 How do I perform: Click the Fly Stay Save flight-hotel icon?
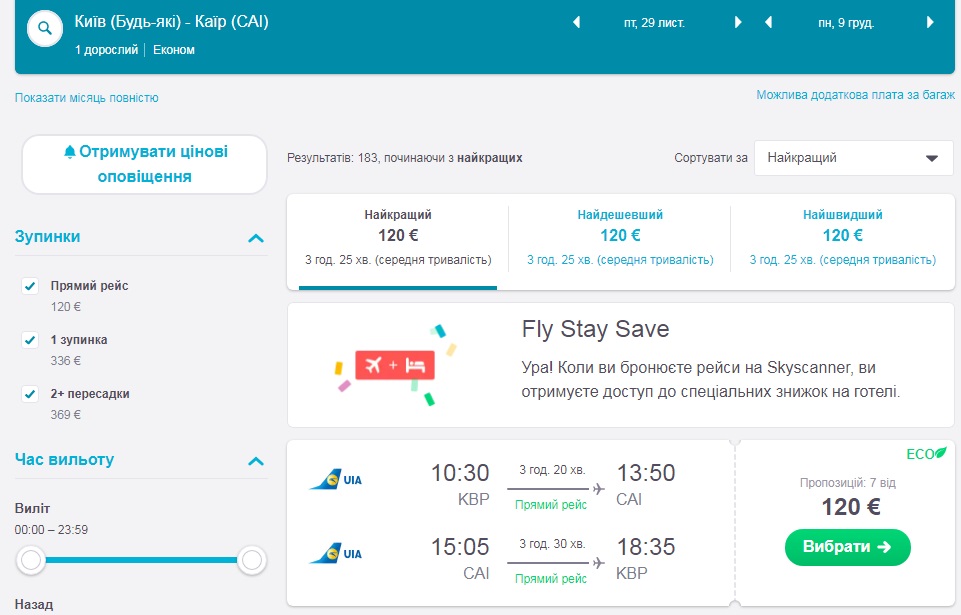[394, 365]
